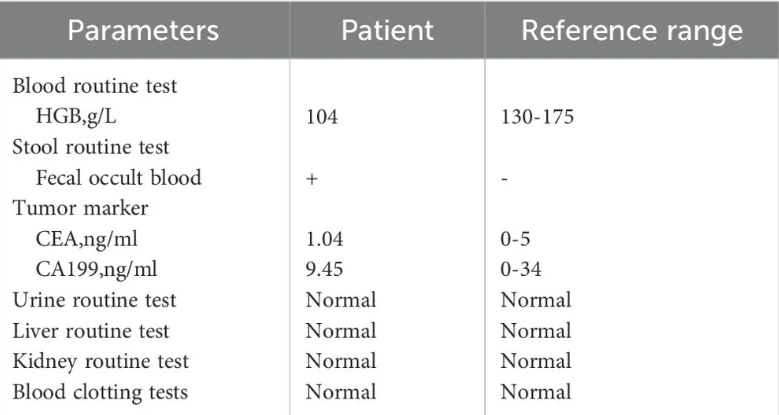779x415 pixels.
Task: Click the CEA,ng/ml parameter label
Action: 86,239
